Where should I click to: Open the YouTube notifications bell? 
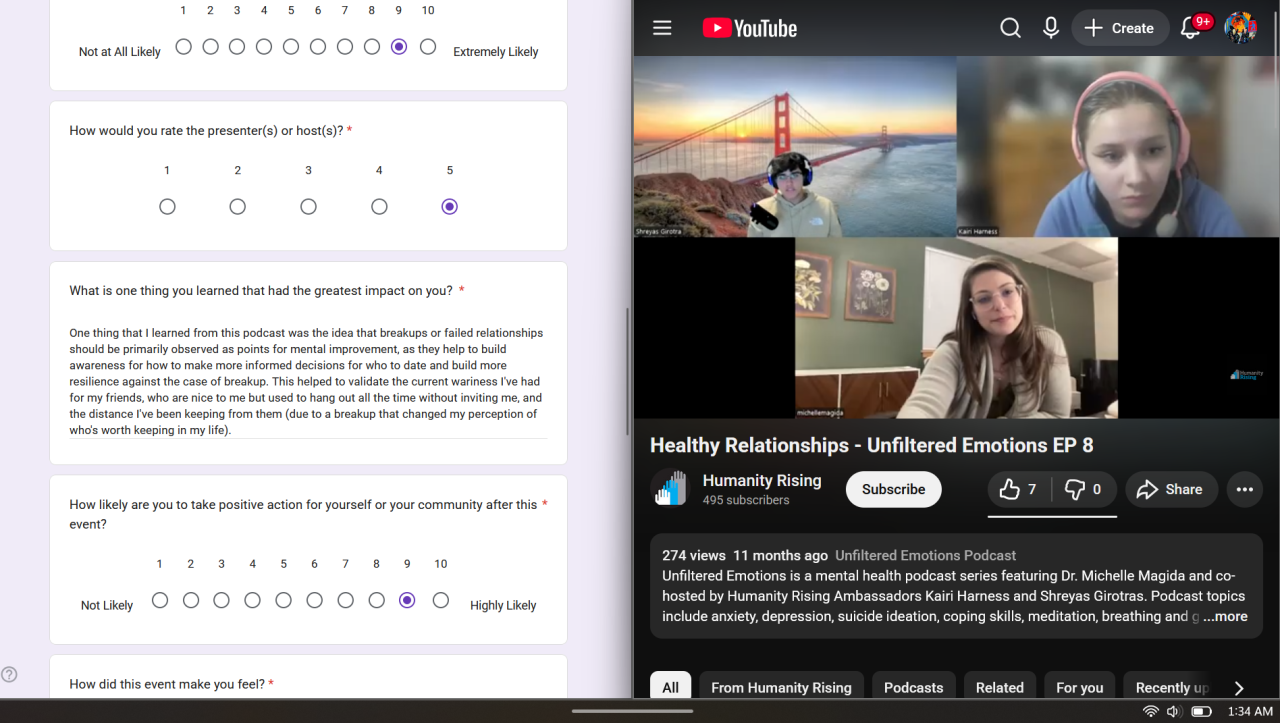tap(1190, 28)
